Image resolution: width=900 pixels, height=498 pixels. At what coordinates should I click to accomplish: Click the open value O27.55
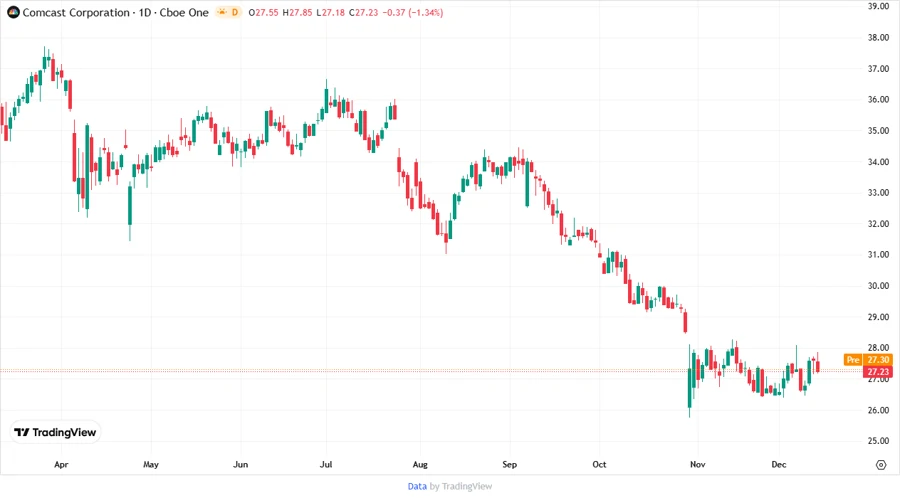[x=263, y=12]
